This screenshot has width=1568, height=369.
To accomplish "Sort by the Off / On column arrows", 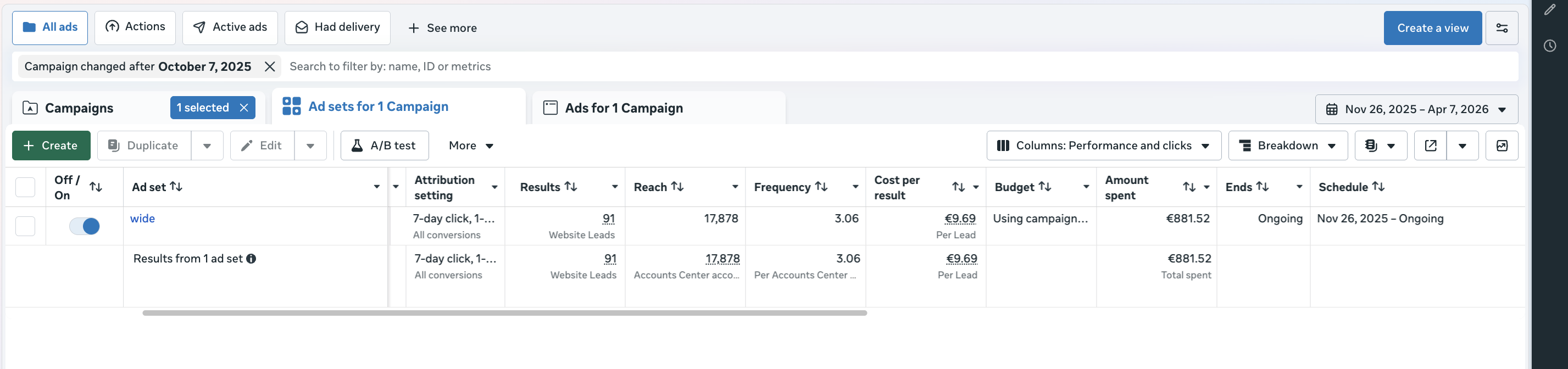I will (x=96, y=187).
